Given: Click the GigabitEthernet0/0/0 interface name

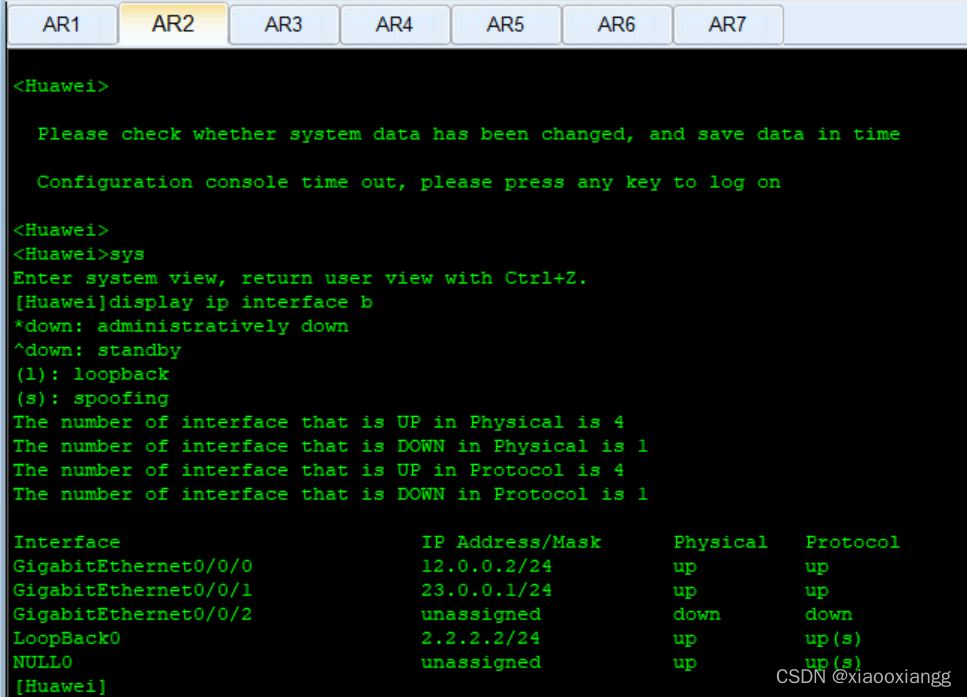Looking at the screenshot, I should coord(133,566).
